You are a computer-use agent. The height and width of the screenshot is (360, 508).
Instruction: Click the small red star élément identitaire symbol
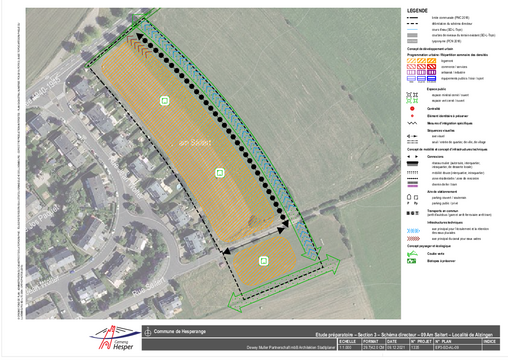(x=412, y=116)
